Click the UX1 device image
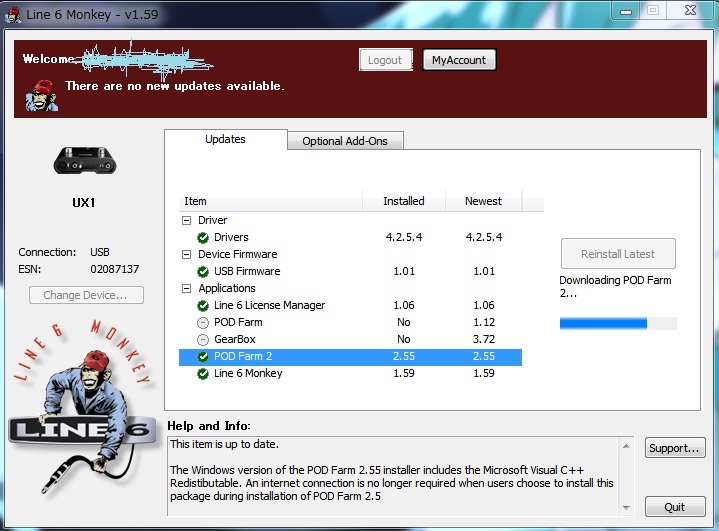Image resolution: width=719 pixels, height=531 pixels. pos(85,160)
